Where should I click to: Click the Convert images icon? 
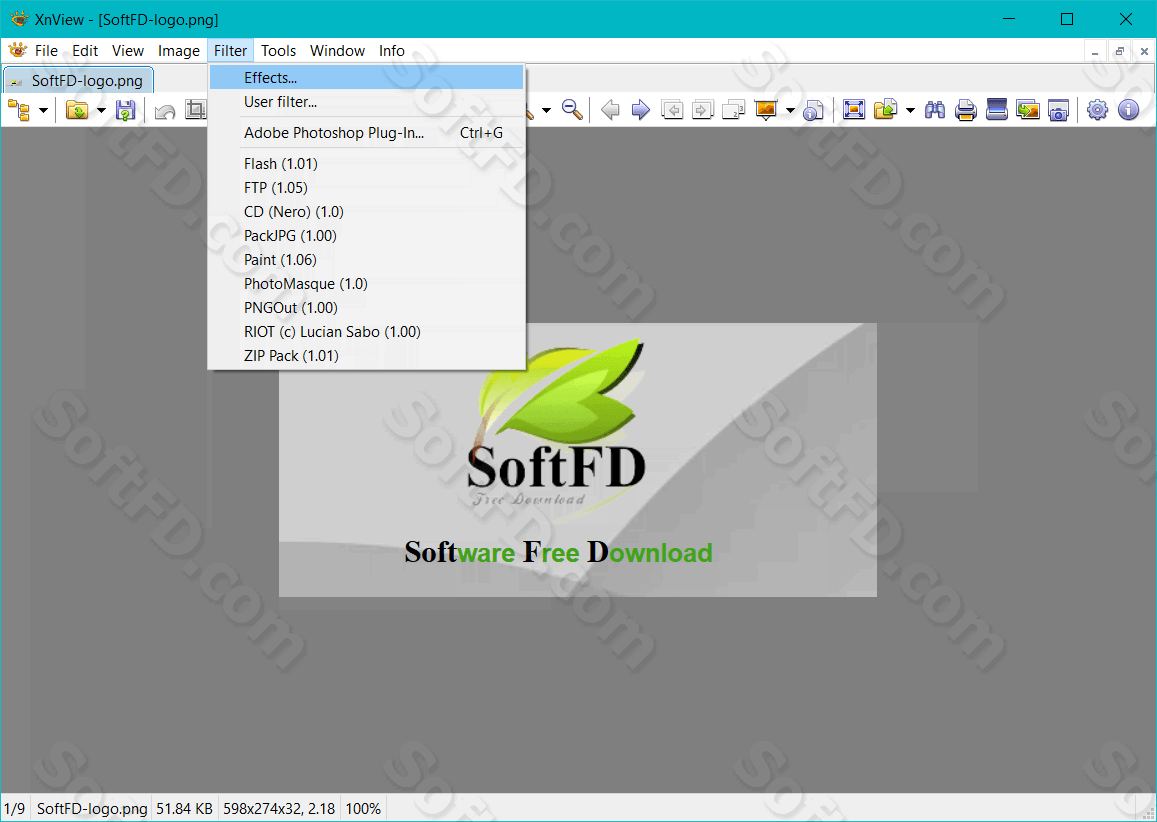(1028, 110)
